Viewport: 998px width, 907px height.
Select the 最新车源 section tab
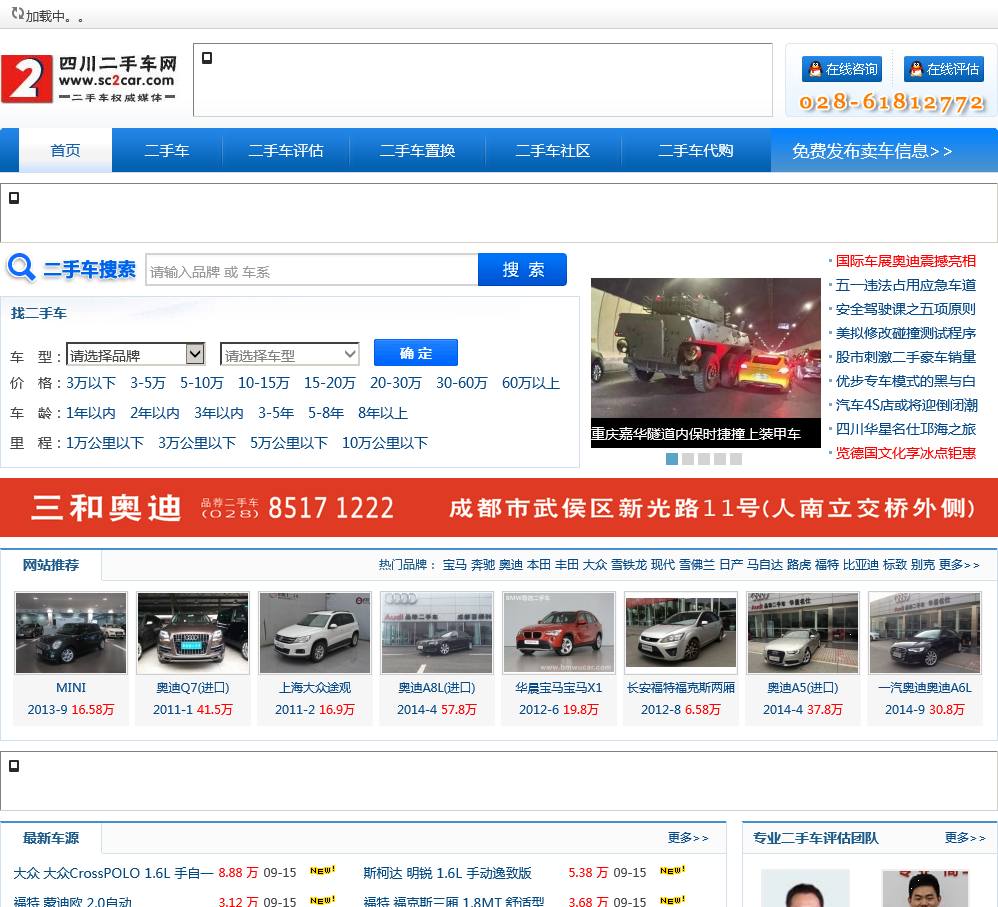pyautogui.click(x=51, y=838)
